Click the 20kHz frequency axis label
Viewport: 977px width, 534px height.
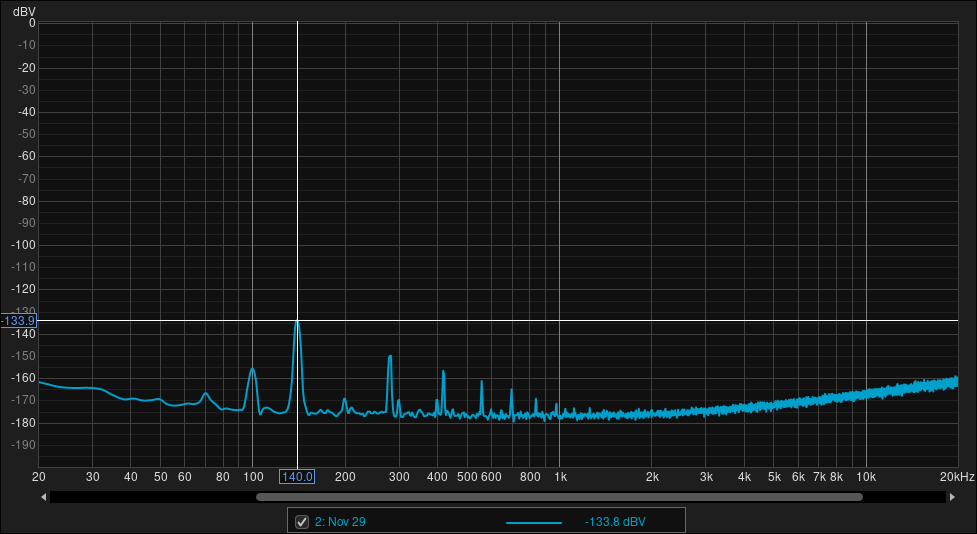(956, 477)
